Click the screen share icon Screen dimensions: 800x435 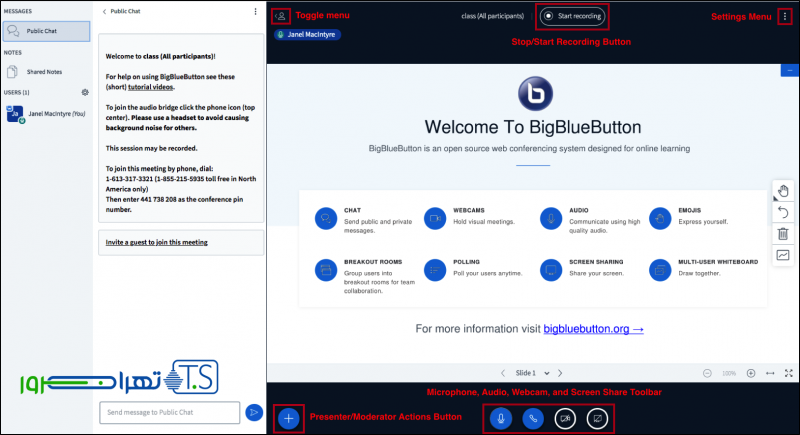[598, 418]
